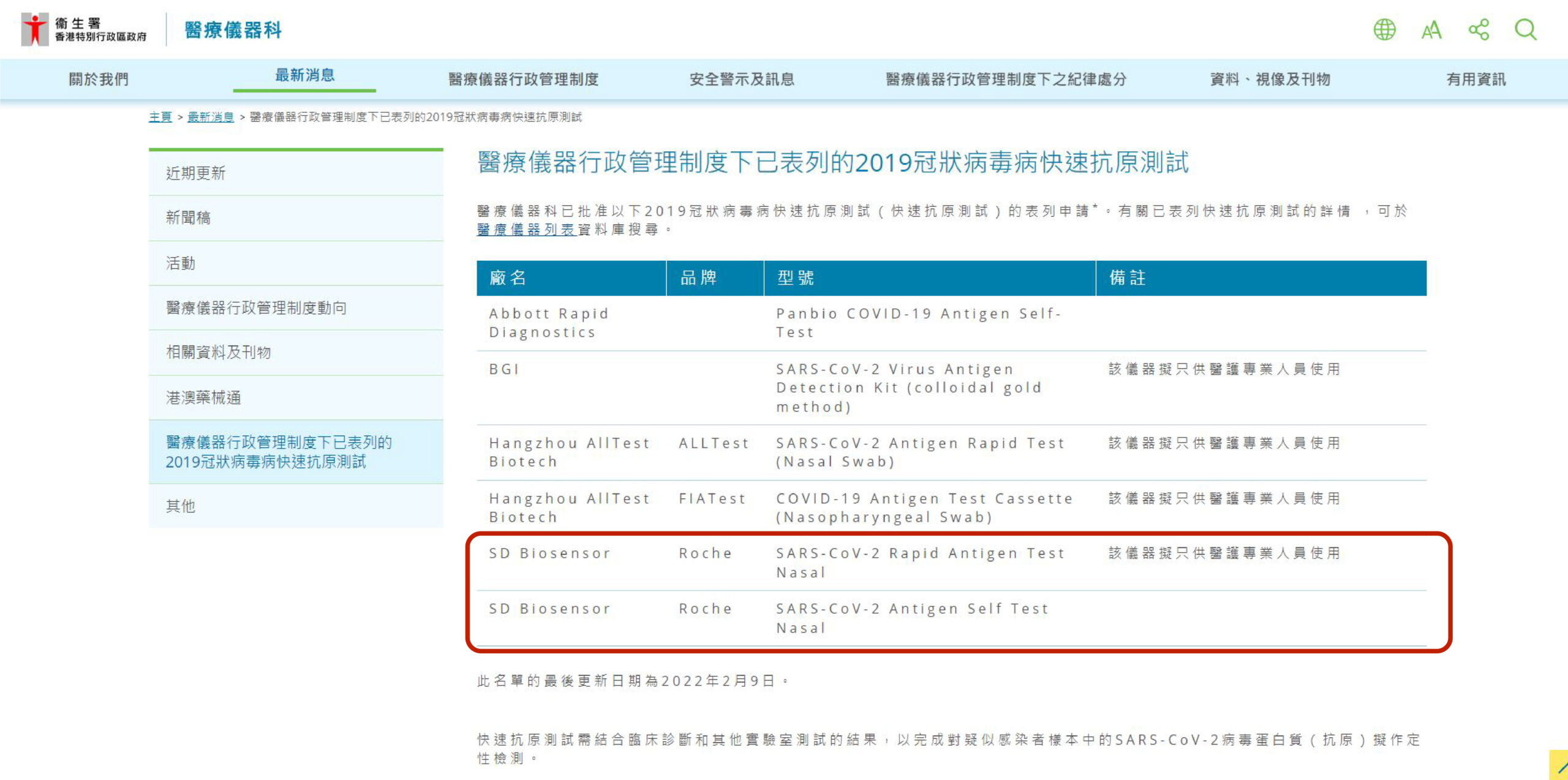Open the search magnifier icon

click(1526, 29)
